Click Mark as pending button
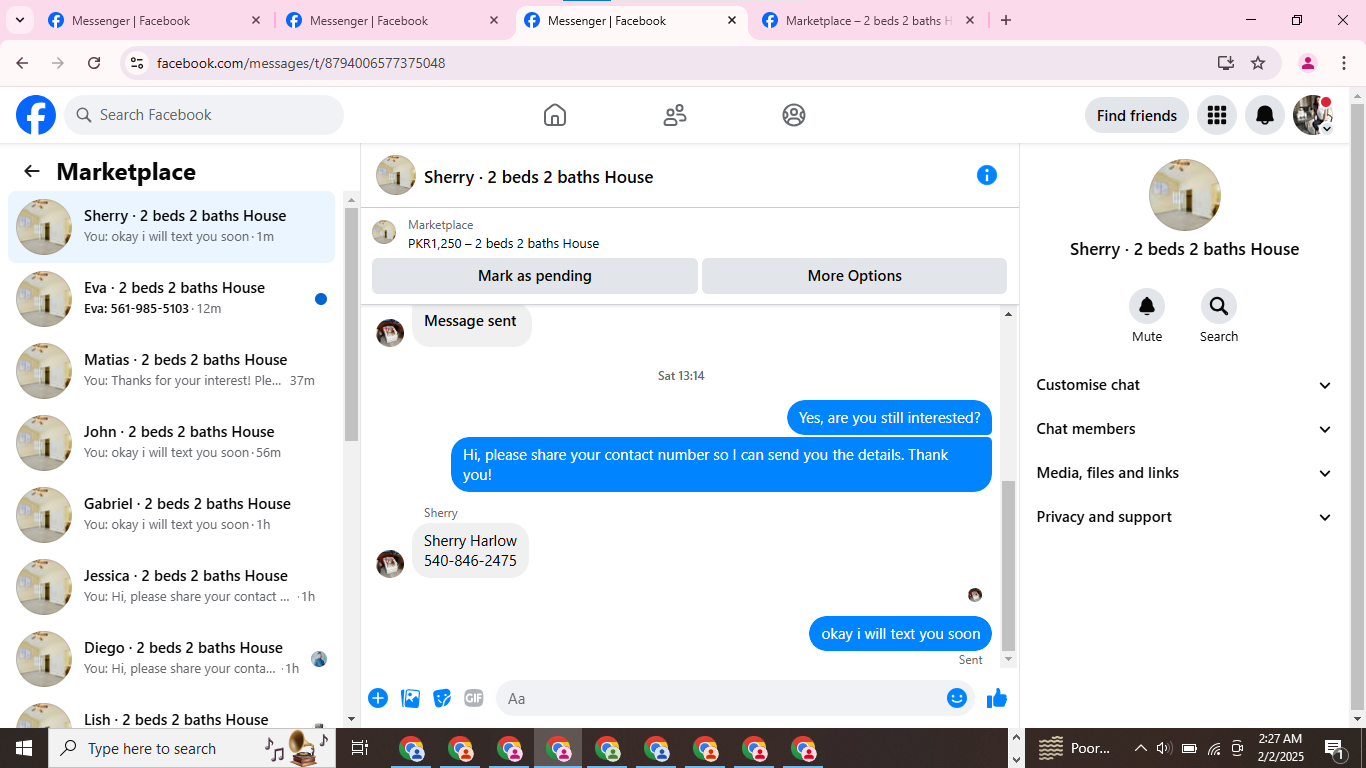The width and height of the screenshot is (1366, 768). coord(535,276)
